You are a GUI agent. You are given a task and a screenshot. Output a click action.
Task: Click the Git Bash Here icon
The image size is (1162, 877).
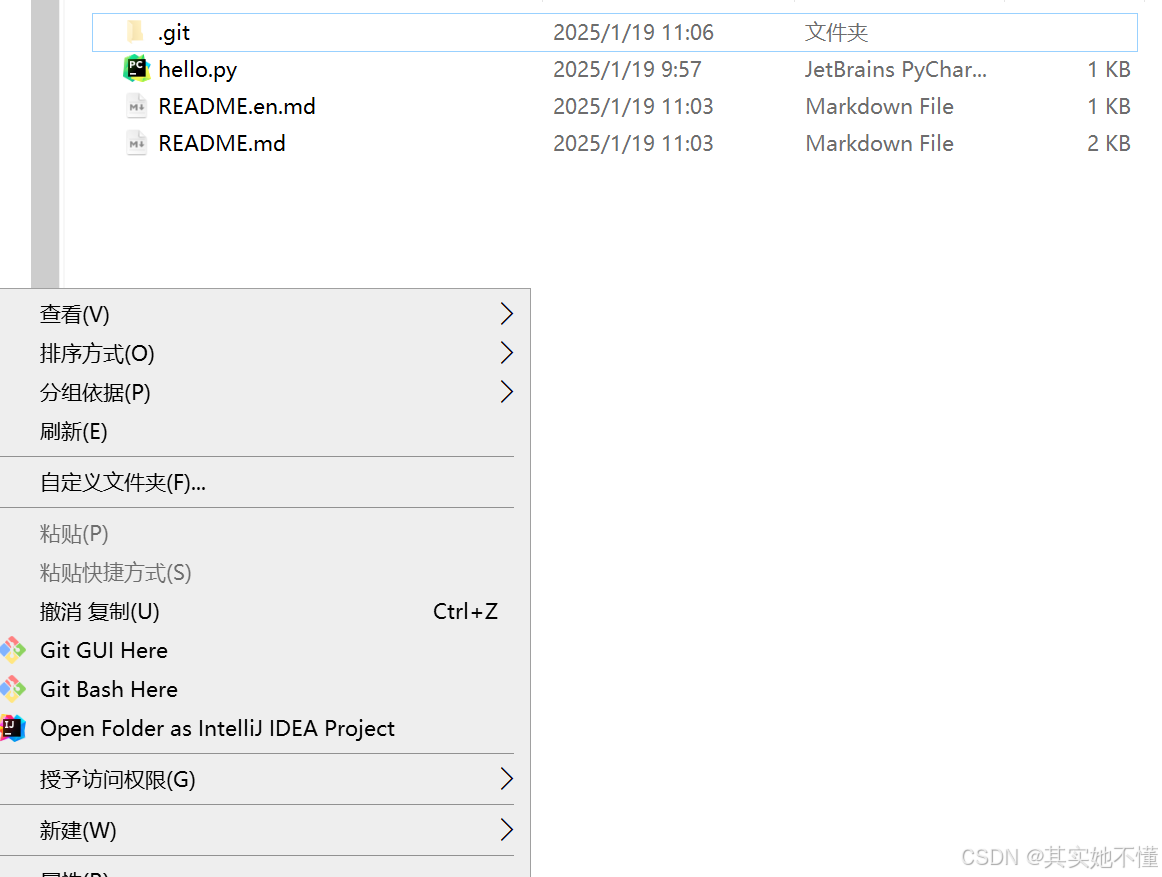pos(14,689)
